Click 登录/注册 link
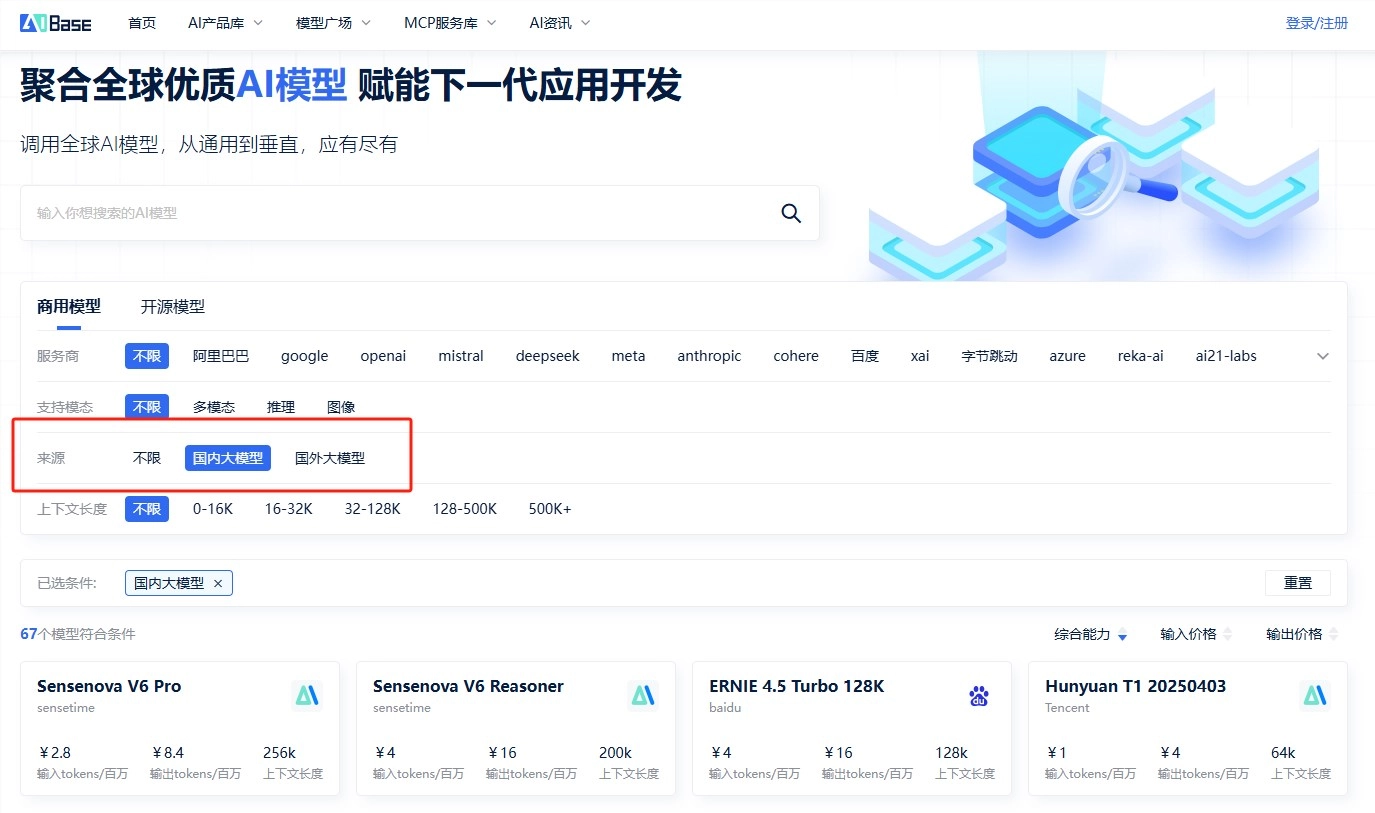This screenshot has width=1375, height=813. point(1316,23)
